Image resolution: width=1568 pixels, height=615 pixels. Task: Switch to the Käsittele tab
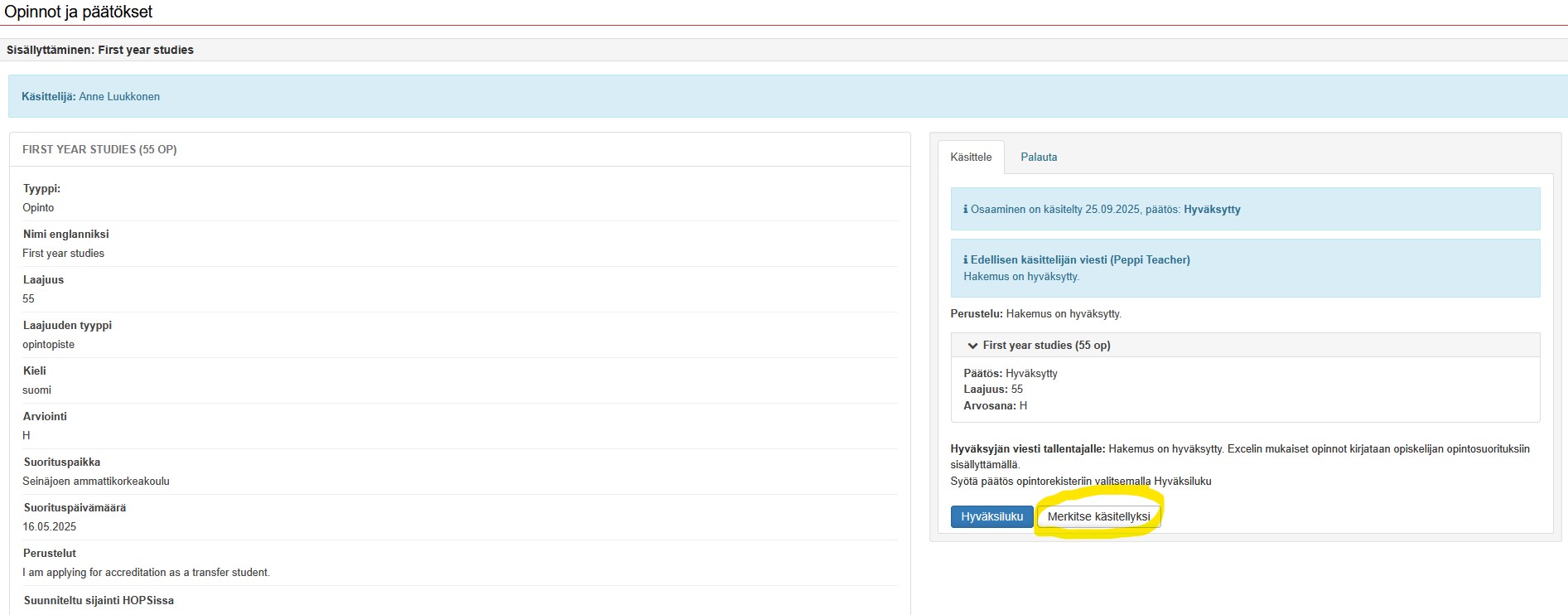pos(970,157)
